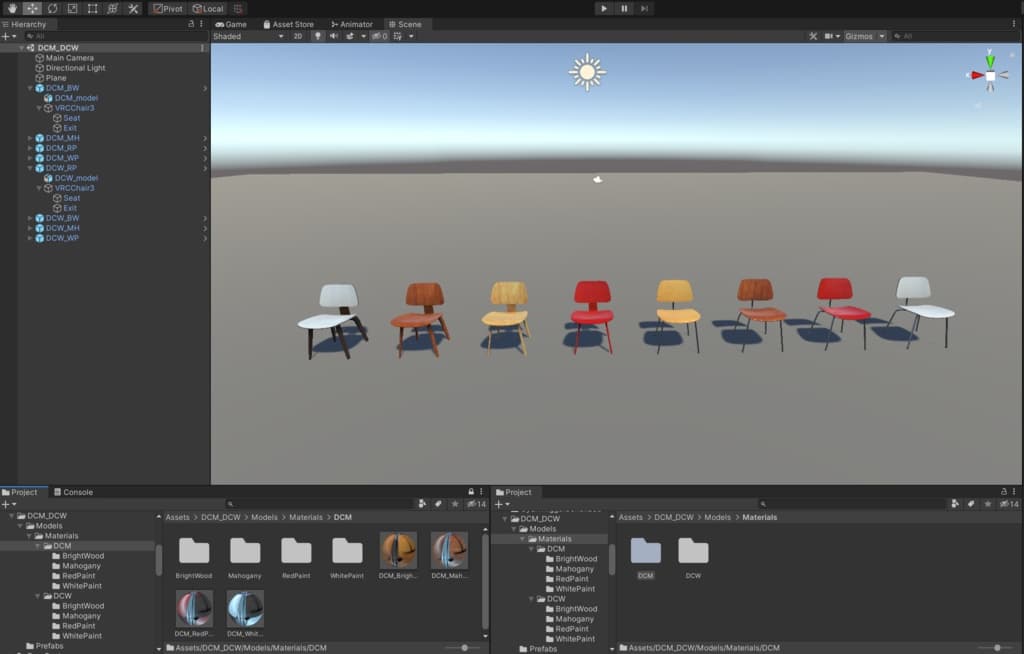Click the left Project favorites star icon
Screen dimensions: 1024x654
tap(455, 504)
